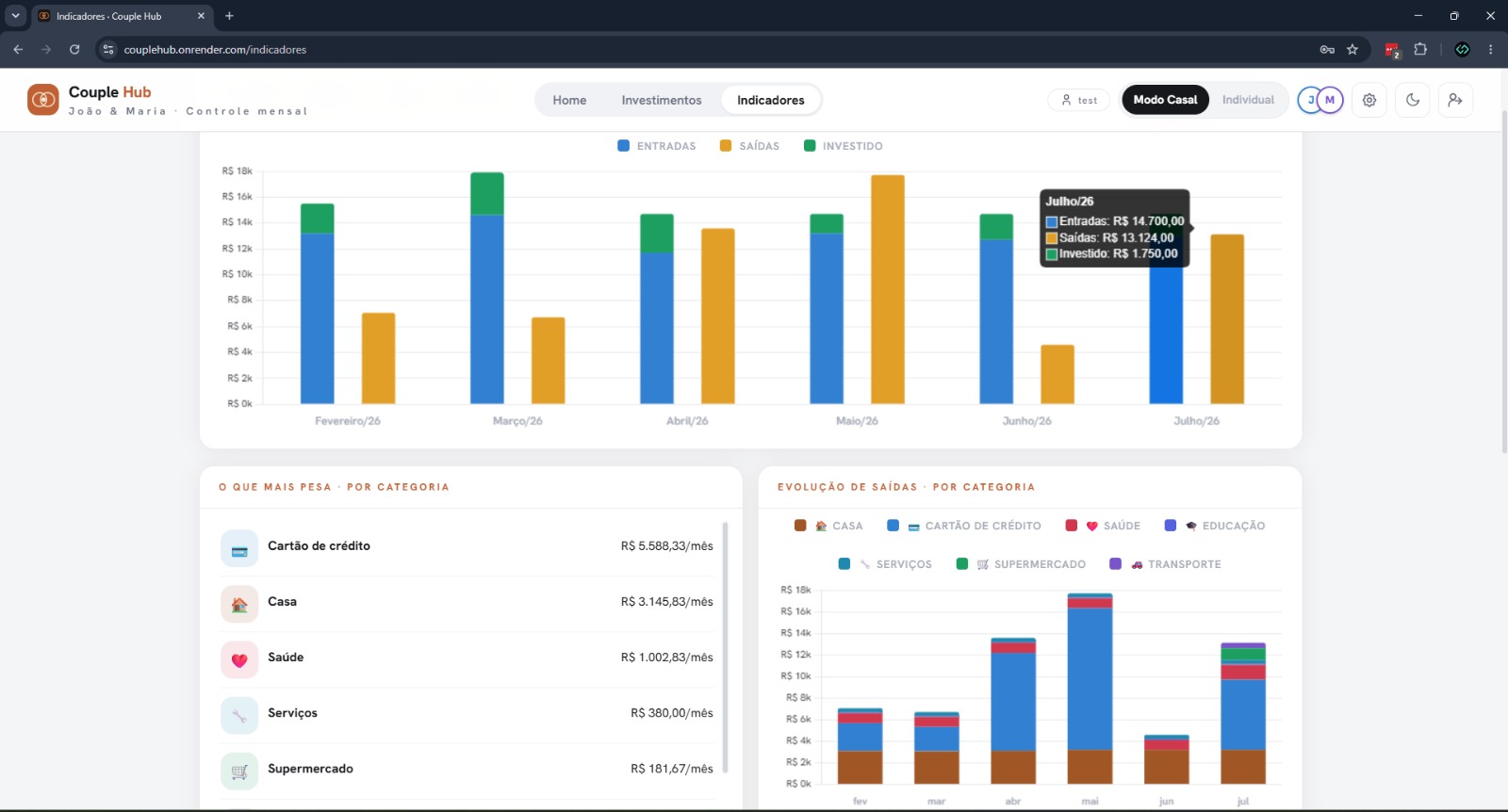The width and height of the screenshot is (1508, 812).
Task: Toggle INVESTIDO legend series
Action: [844, 146]
